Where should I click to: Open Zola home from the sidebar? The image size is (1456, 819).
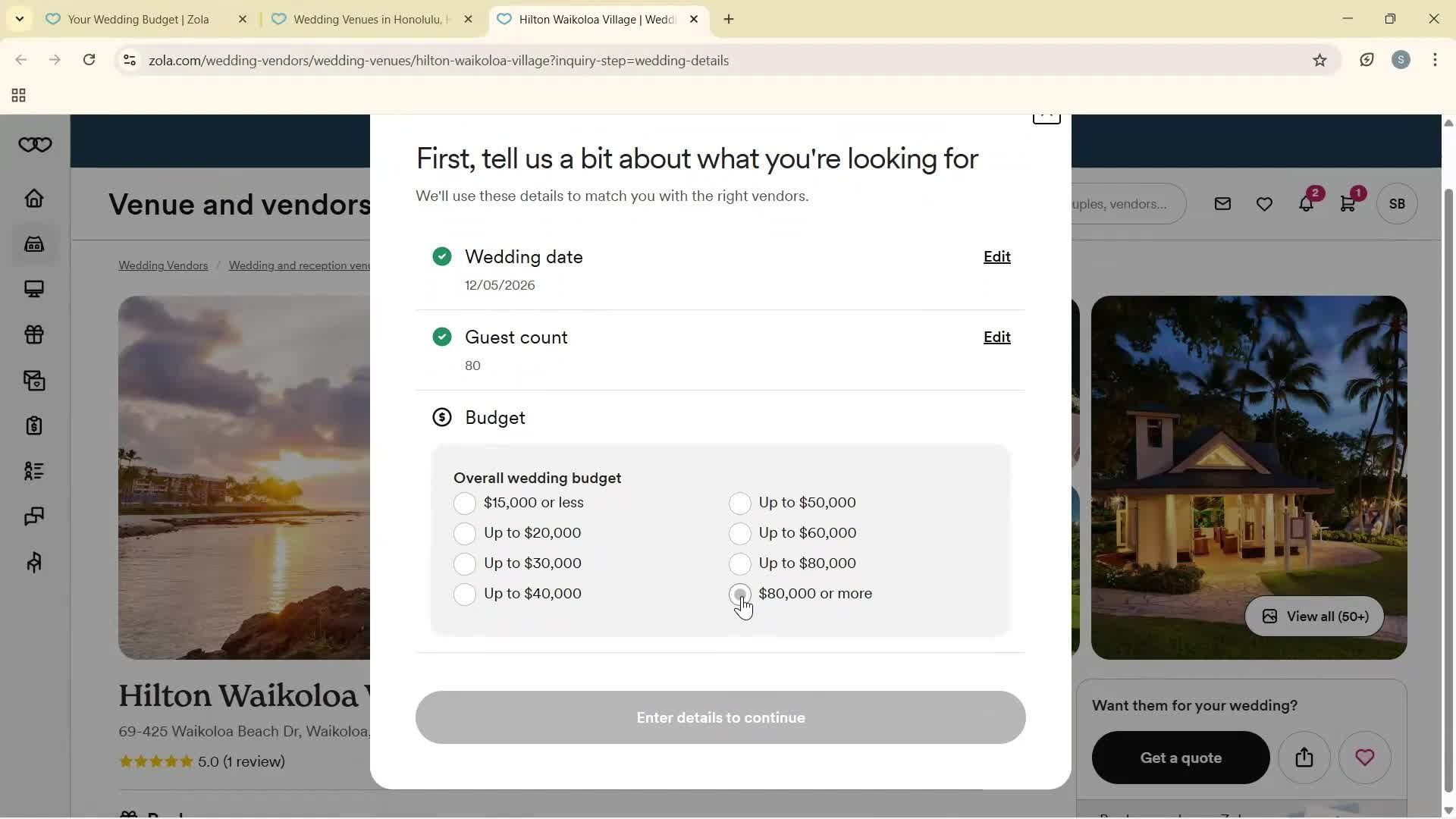(34, 198)
